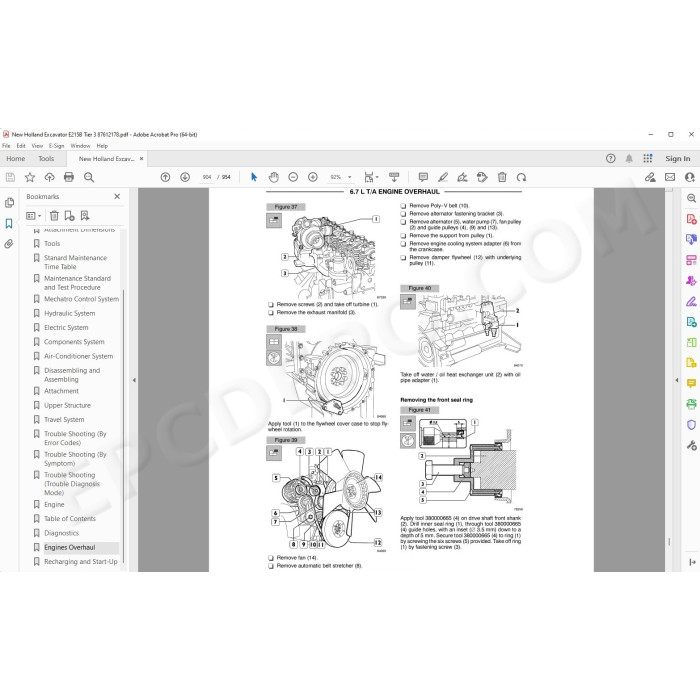Open the Attachments paperclip panel

point(9,244)
